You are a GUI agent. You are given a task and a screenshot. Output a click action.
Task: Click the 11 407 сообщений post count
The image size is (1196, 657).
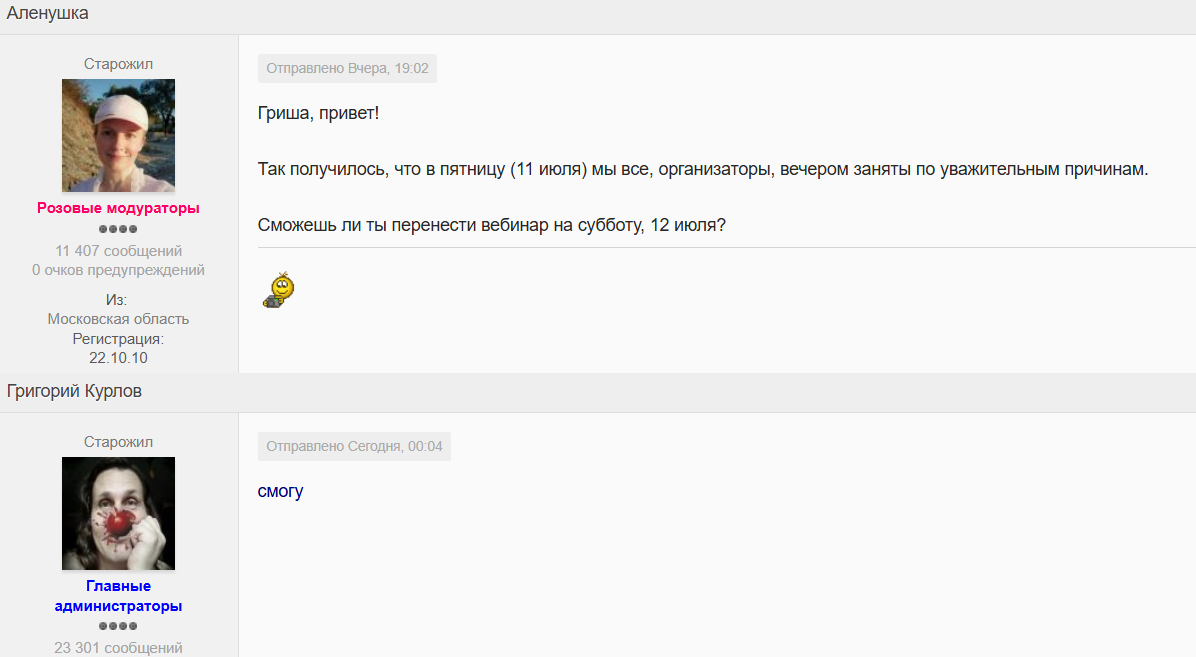(x=118, y=251)
